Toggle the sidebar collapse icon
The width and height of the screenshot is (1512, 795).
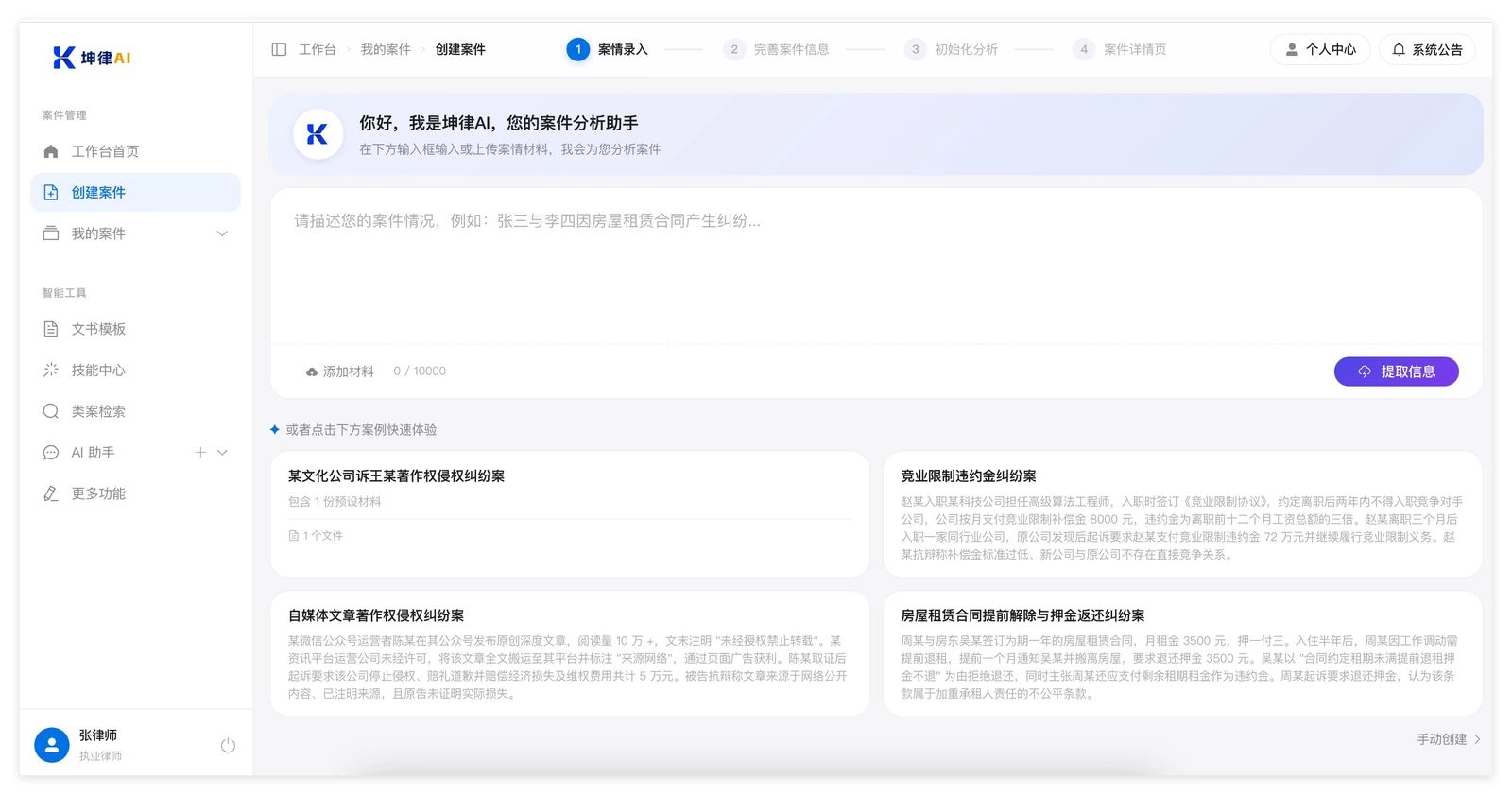279,49
